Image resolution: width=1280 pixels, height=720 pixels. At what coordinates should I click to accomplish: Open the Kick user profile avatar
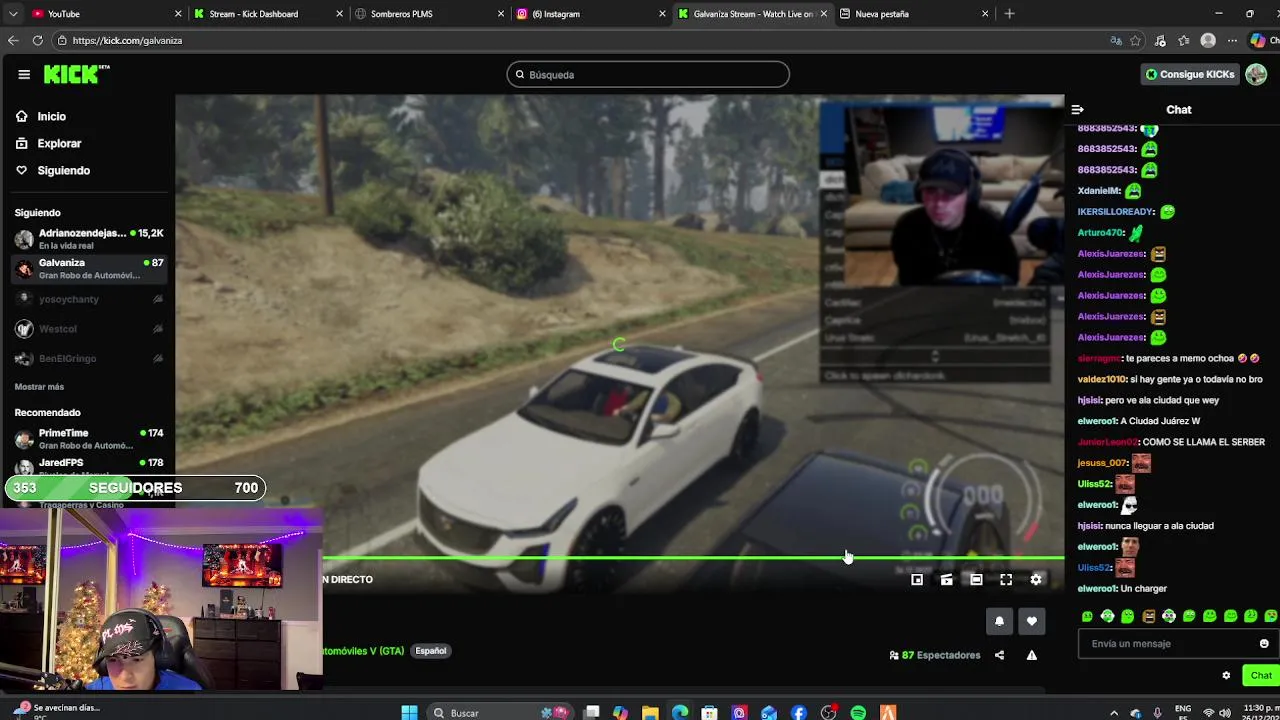pos(1257,74)
